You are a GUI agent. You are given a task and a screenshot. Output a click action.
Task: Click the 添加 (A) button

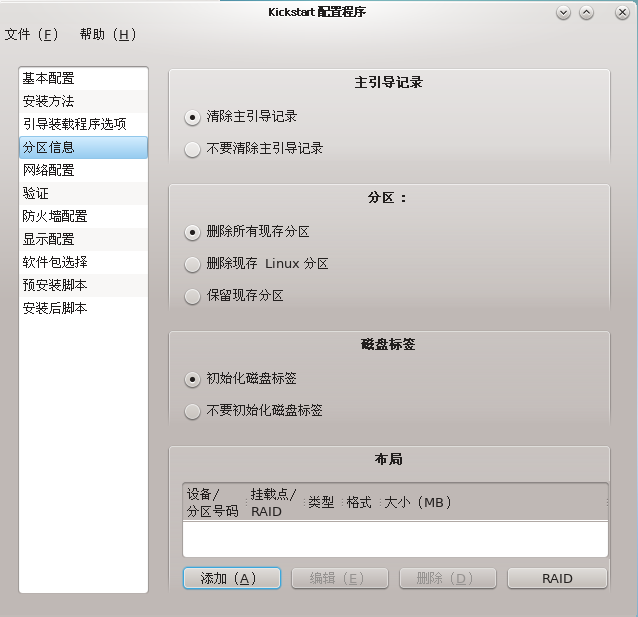pos(232,578)
